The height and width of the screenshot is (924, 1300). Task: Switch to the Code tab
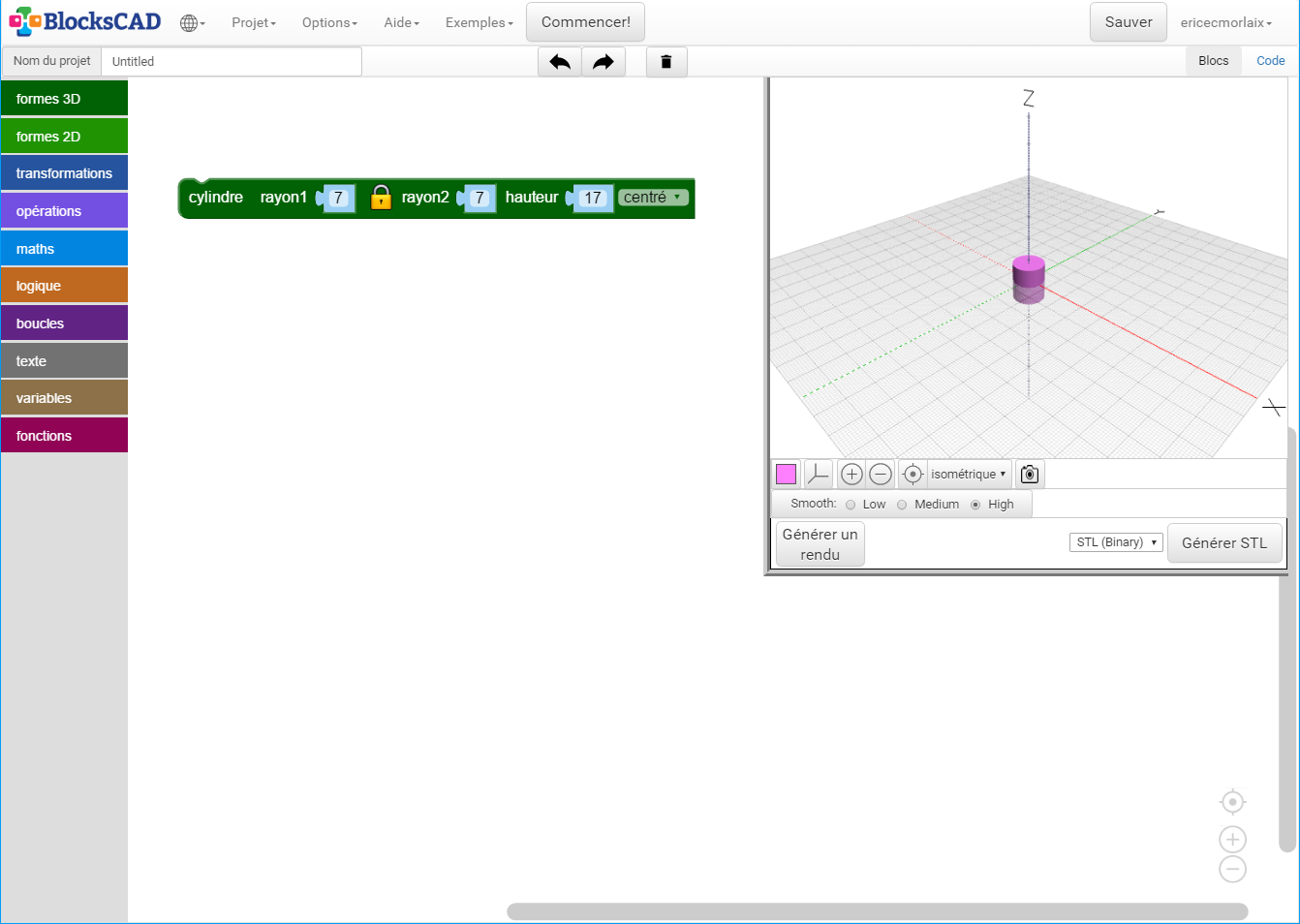1270,61
